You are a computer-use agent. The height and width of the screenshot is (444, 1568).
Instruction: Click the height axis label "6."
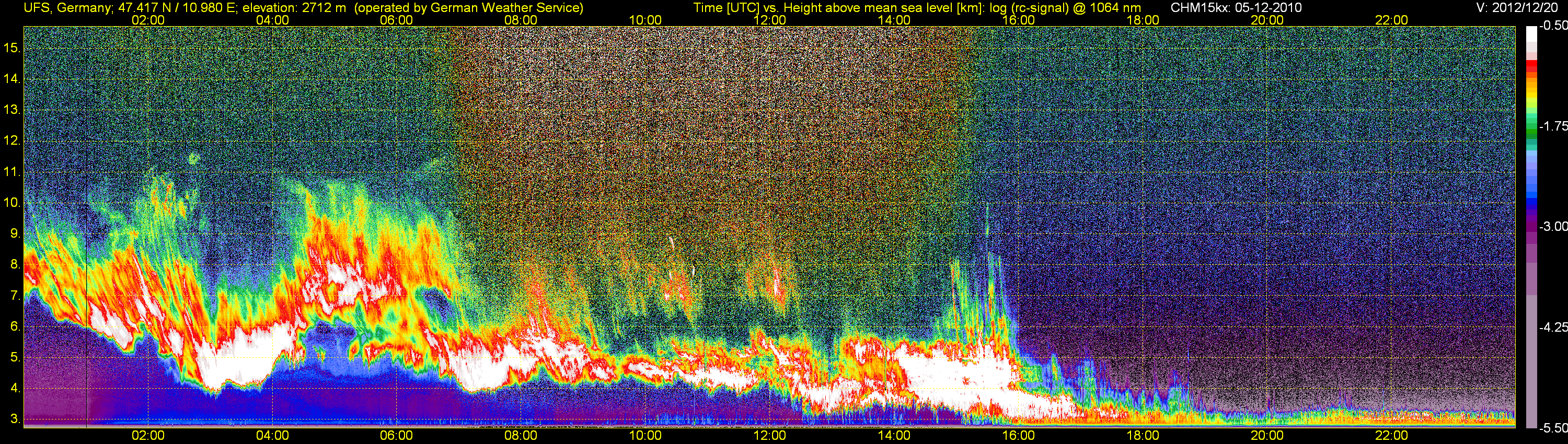pos(15,326)
